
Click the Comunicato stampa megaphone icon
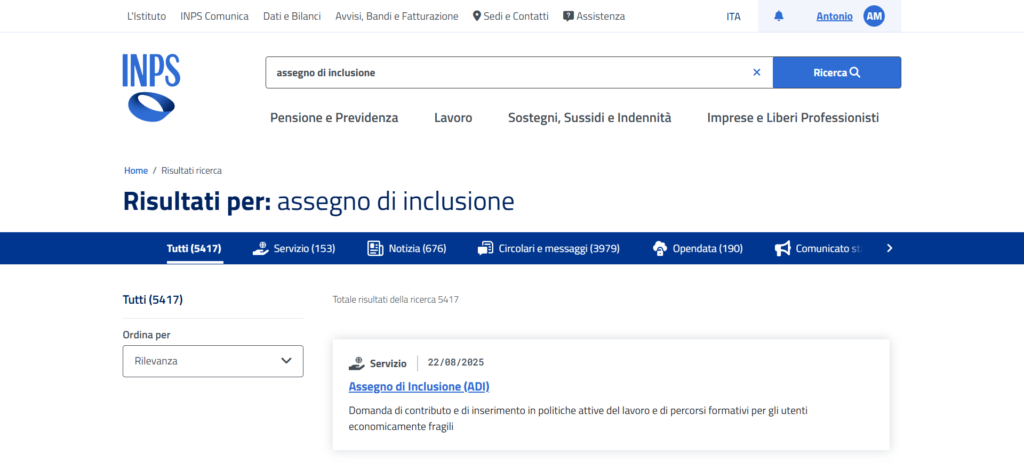click(782, 248)
